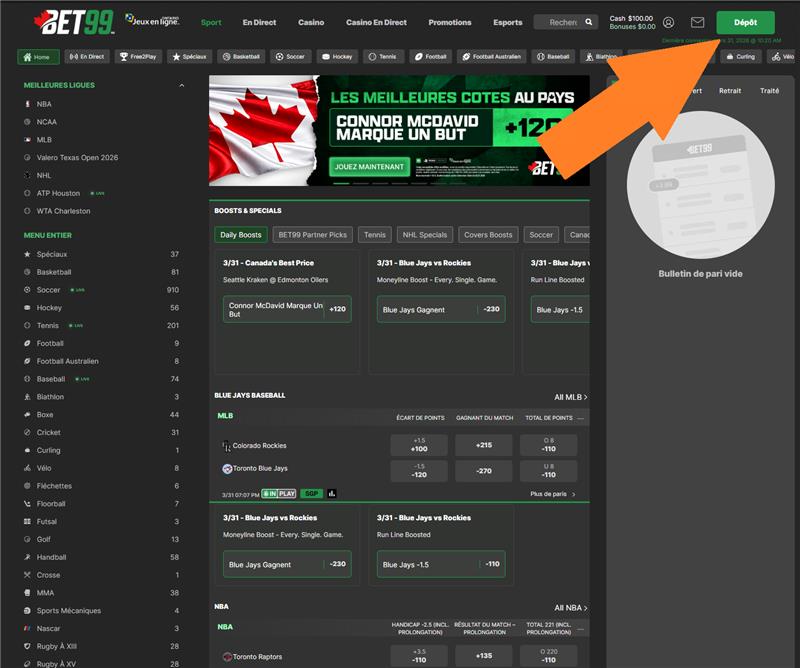Click Jouez Maintenant on the banner
This screenshot has height=668, width=800.
369,167
